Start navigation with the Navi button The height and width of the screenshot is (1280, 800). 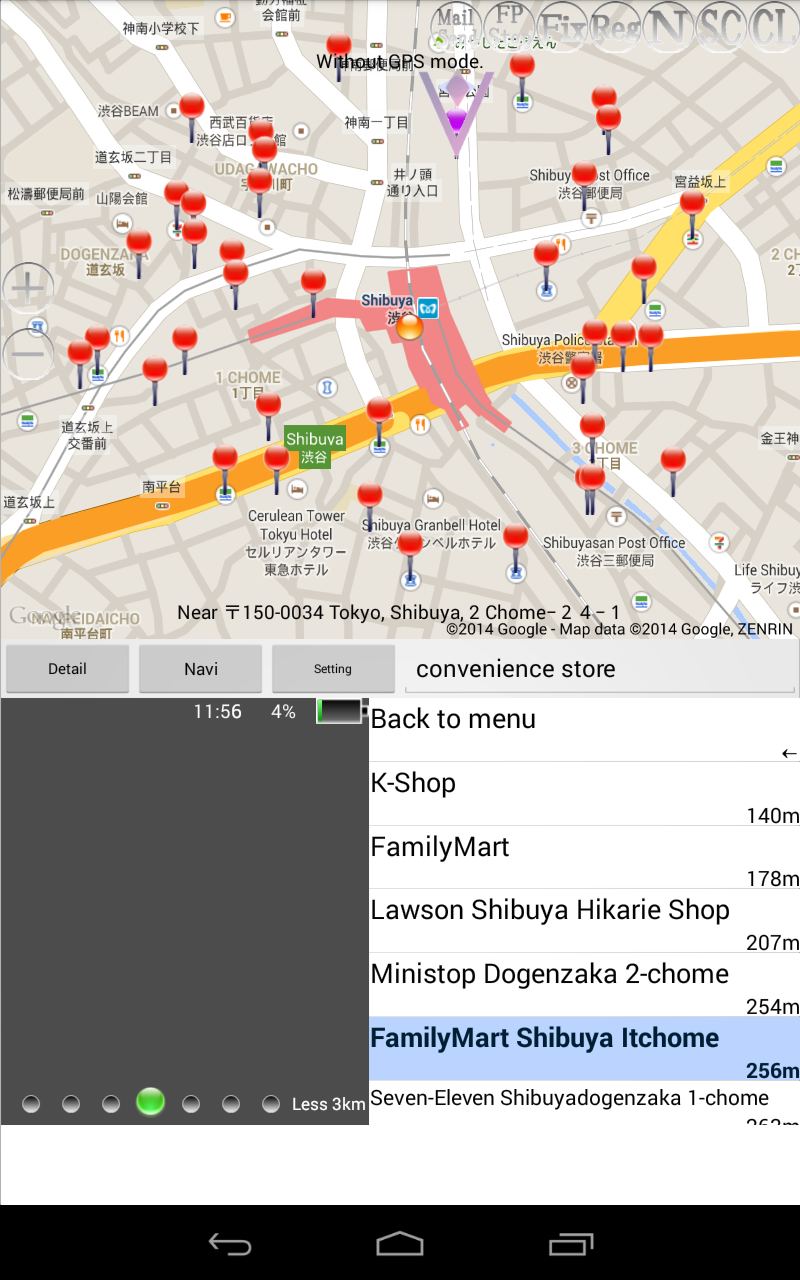[201, 669]
